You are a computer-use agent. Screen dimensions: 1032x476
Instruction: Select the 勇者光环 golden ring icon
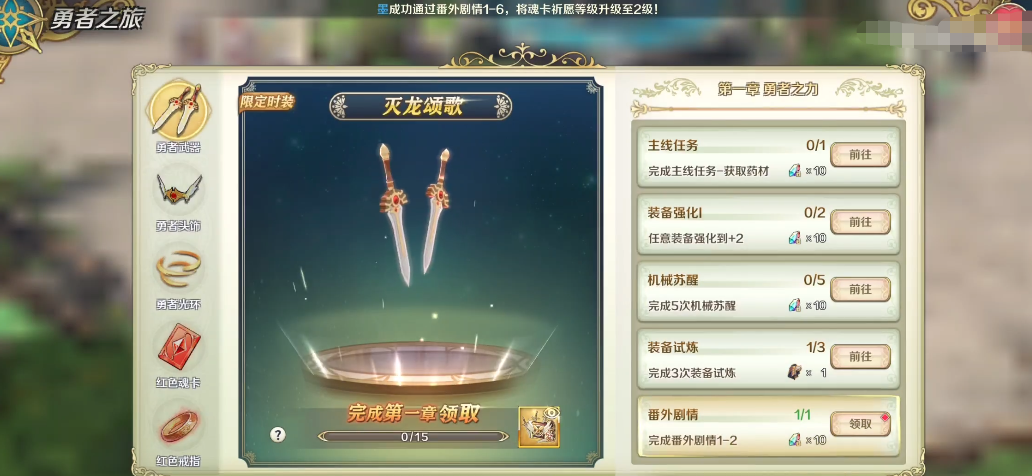(x=178, y=269)
